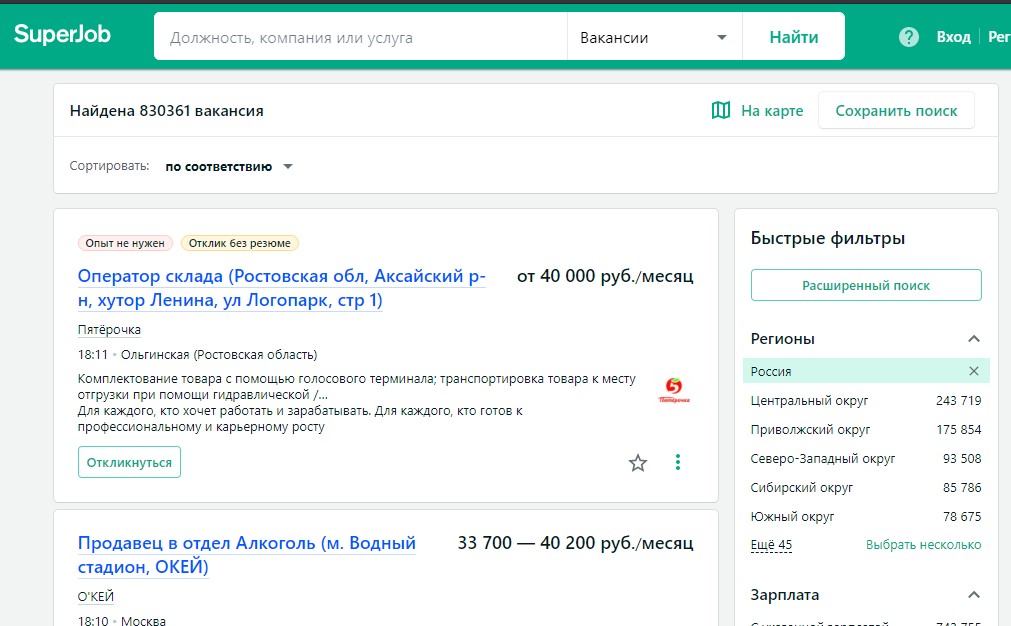Click the от 40 000 руб./месяц salary
The image size is (1011, 626).
coord(605,276)
